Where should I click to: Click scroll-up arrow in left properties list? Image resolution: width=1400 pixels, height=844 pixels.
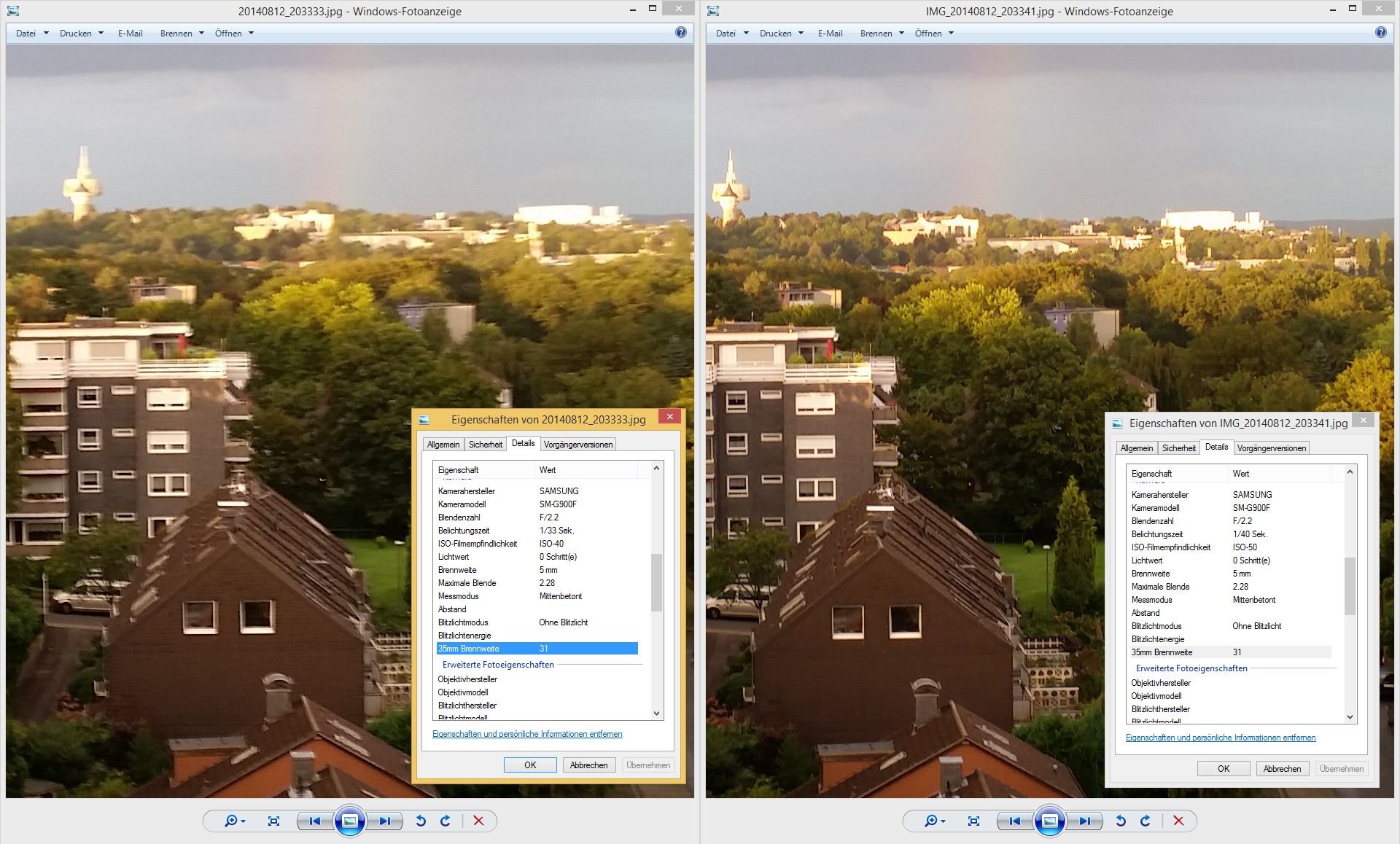pos(656,468)
